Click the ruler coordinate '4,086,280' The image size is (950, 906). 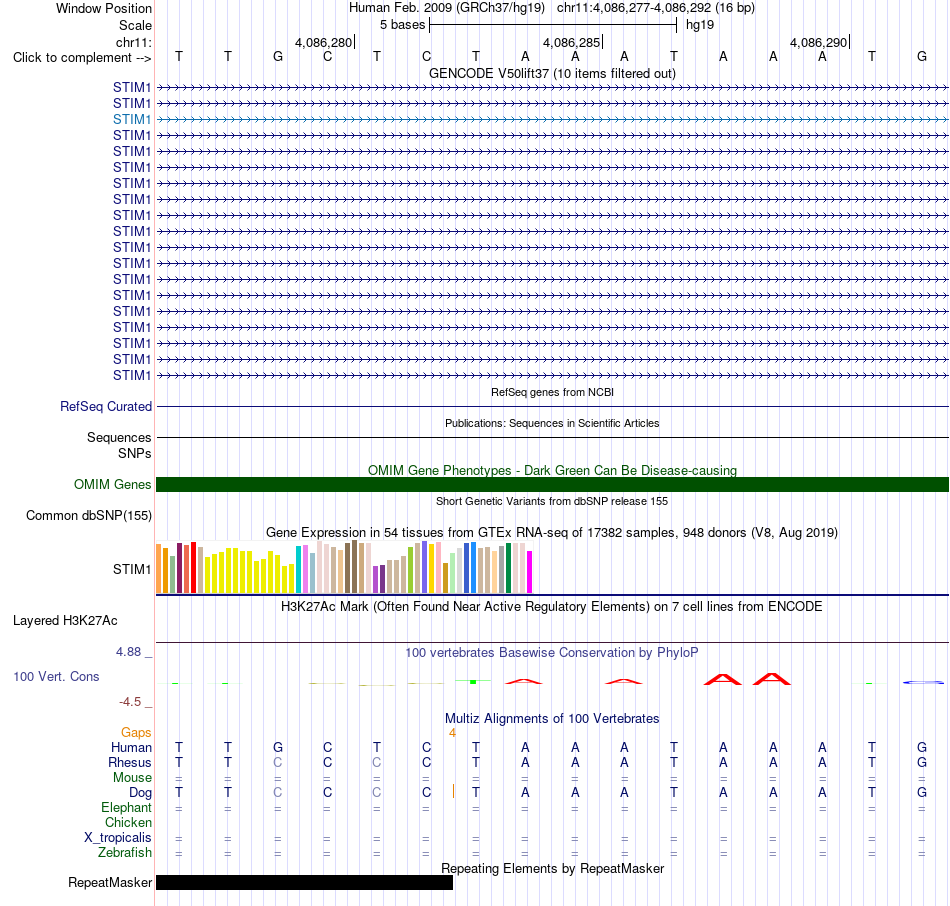323,42
